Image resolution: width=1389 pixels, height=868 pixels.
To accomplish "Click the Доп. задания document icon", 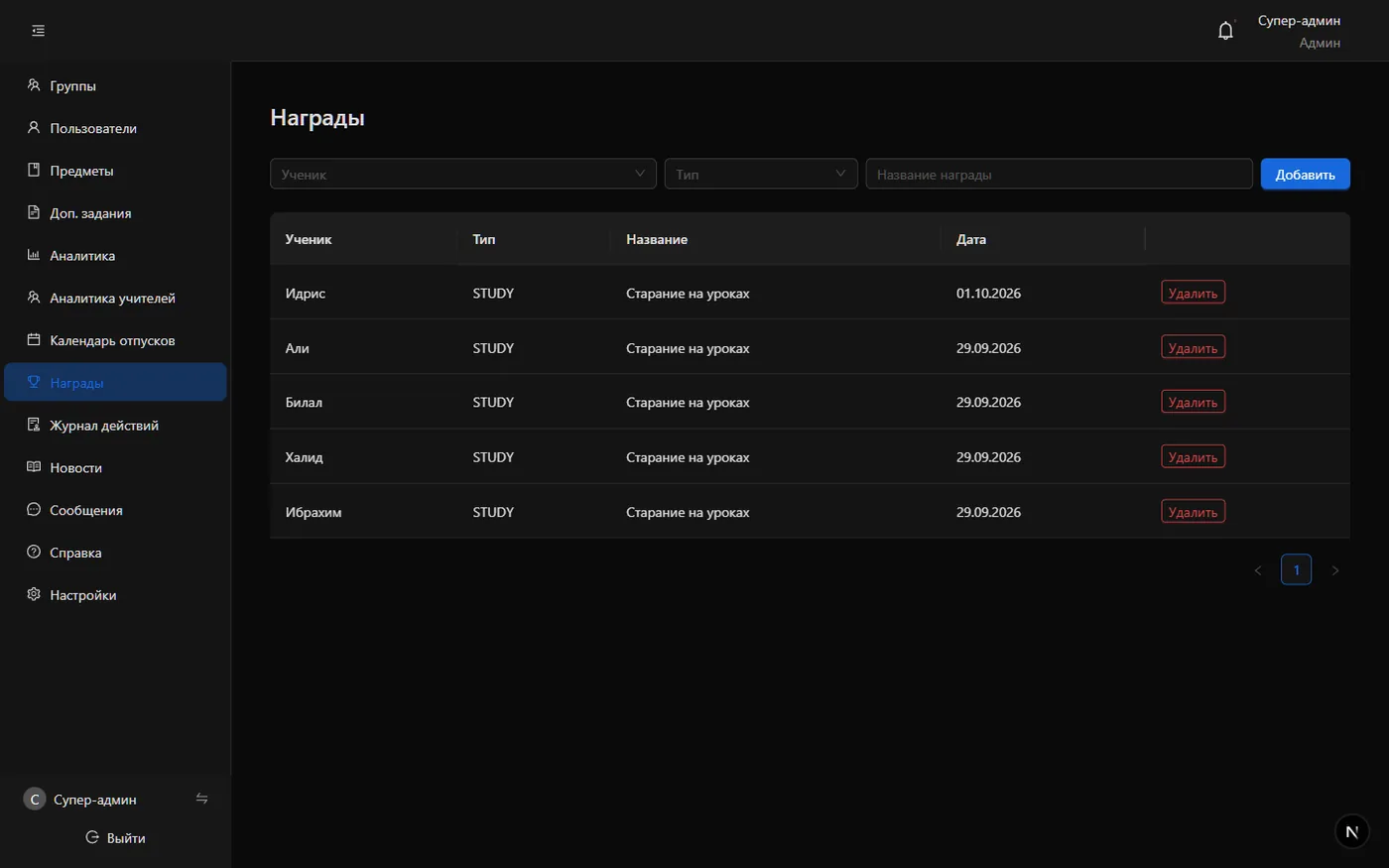I will 34,213.
